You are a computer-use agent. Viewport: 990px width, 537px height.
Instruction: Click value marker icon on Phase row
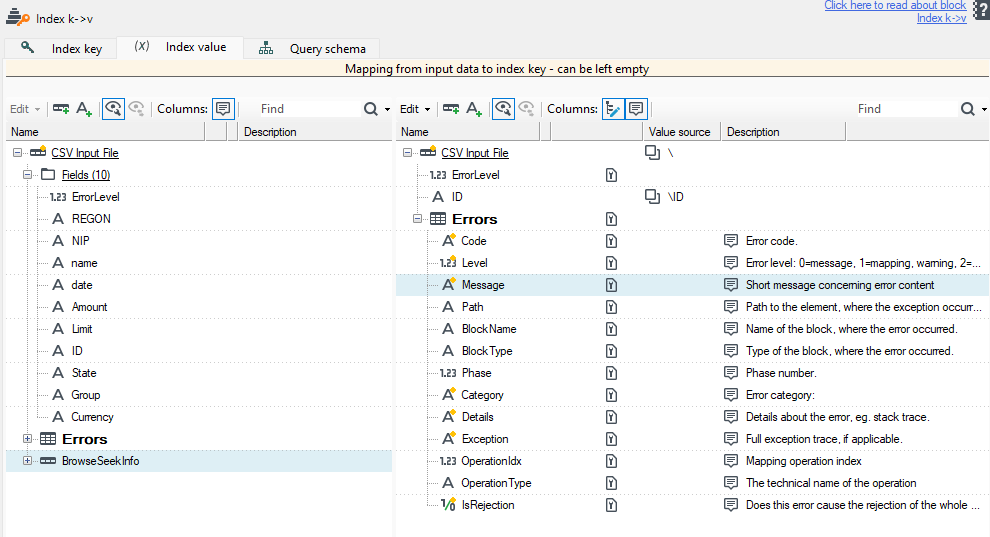click(611, 373)
